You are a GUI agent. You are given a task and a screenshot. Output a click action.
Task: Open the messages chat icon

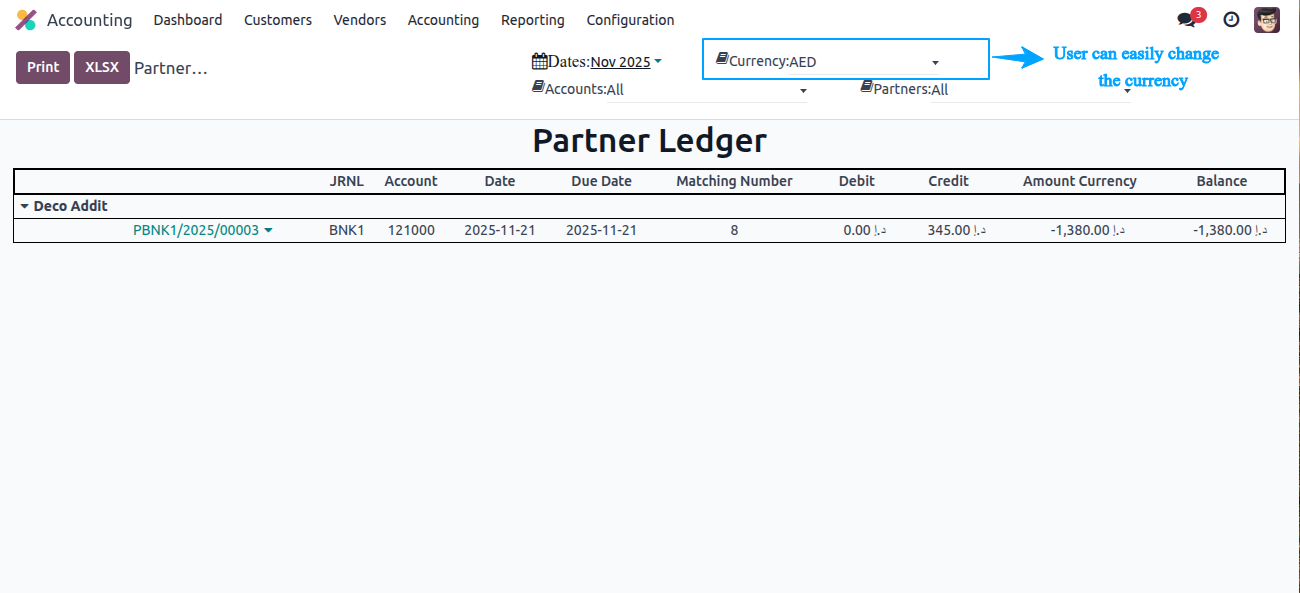pos(1187,20)
